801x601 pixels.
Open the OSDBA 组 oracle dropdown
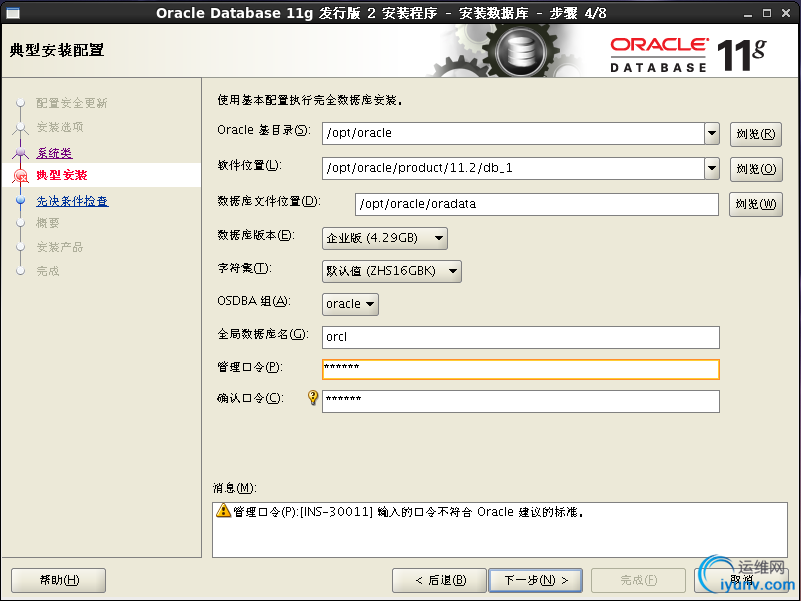350,304
